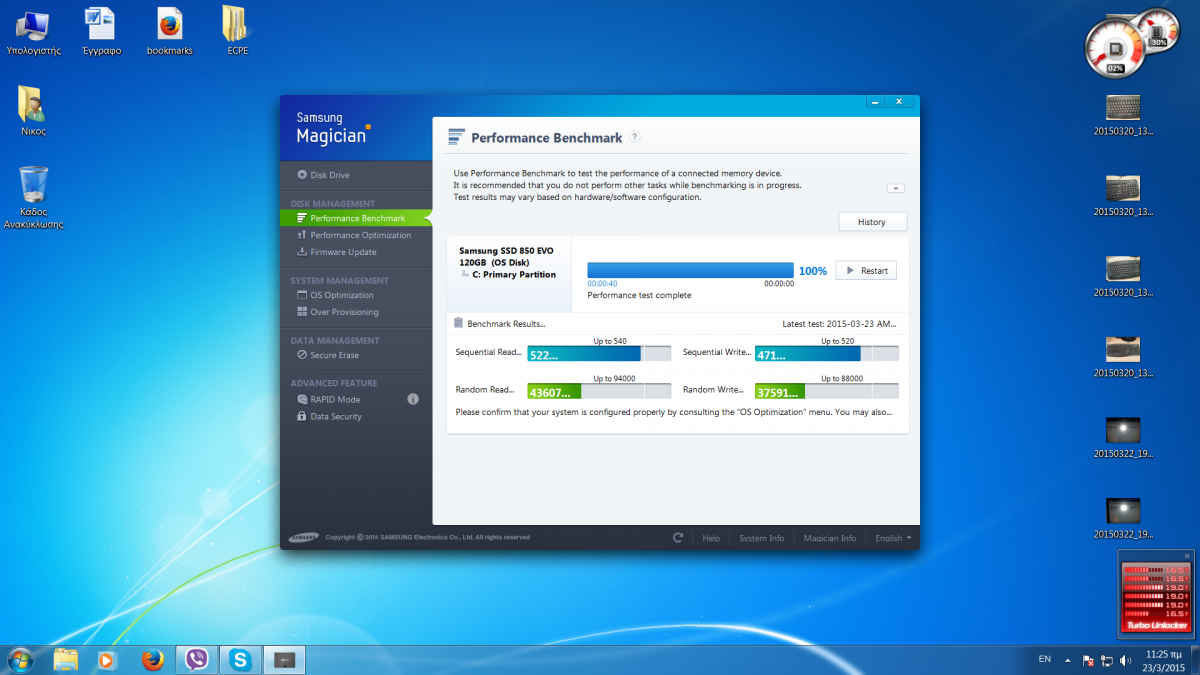
Task: Open Skype from the taskbar
Action: click(240, 660)
